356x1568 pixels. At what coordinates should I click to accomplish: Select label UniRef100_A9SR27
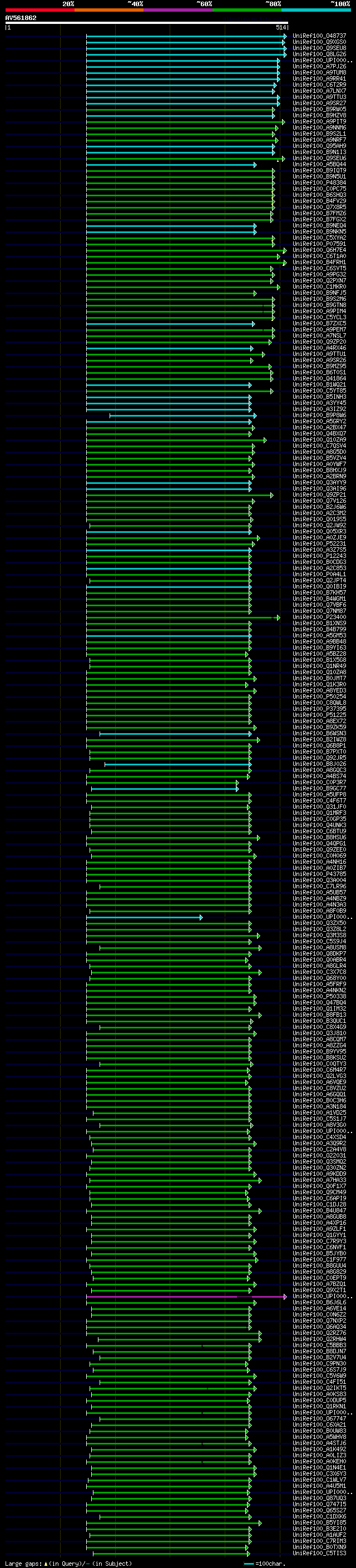tap(319, 103)
